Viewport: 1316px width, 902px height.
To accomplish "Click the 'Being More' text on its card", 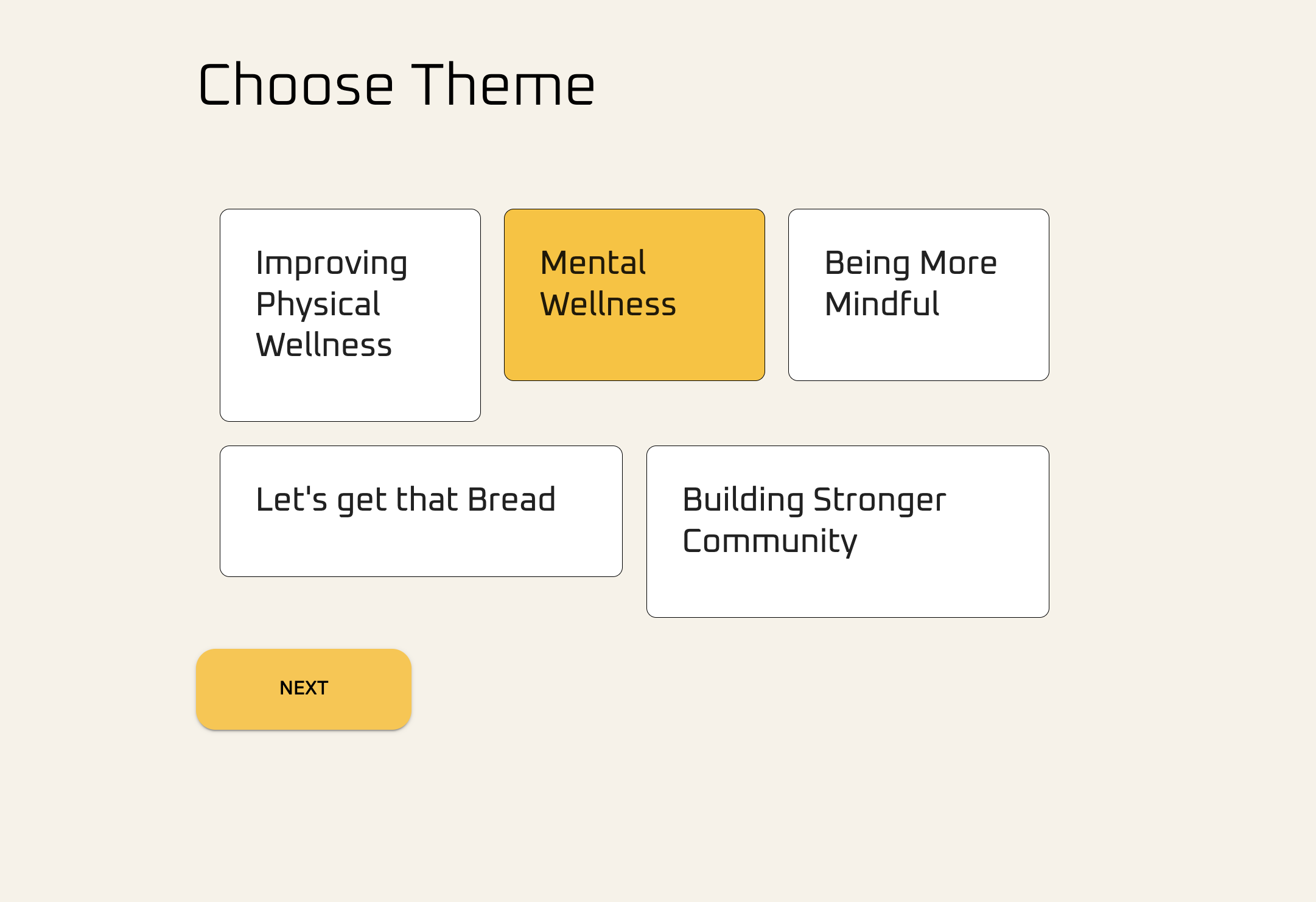I will point(911,264).
